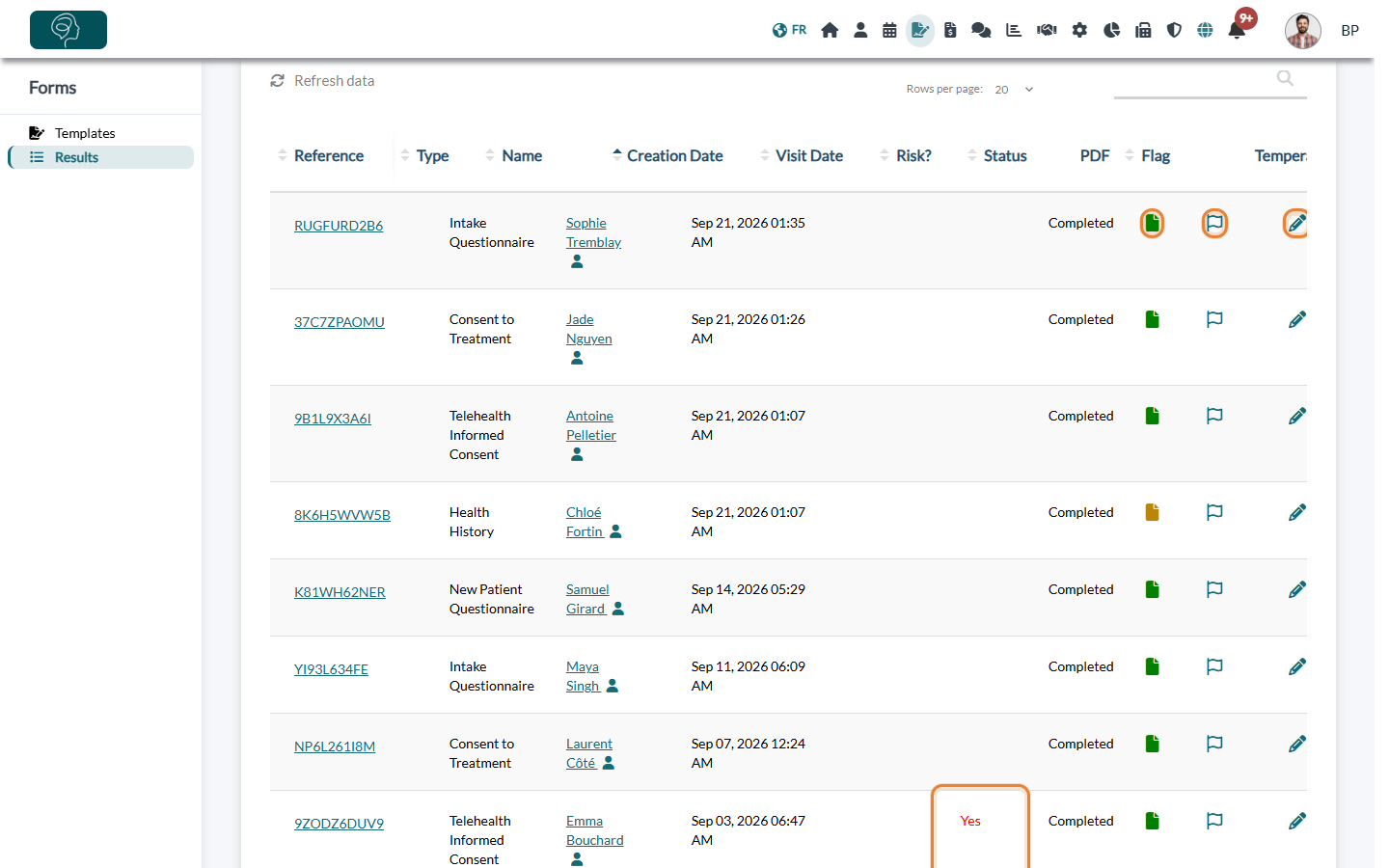Toggle the flag on Sophie Tremblay's row
Viewport: 1389px width, 868px height.
click(1214, 223)
